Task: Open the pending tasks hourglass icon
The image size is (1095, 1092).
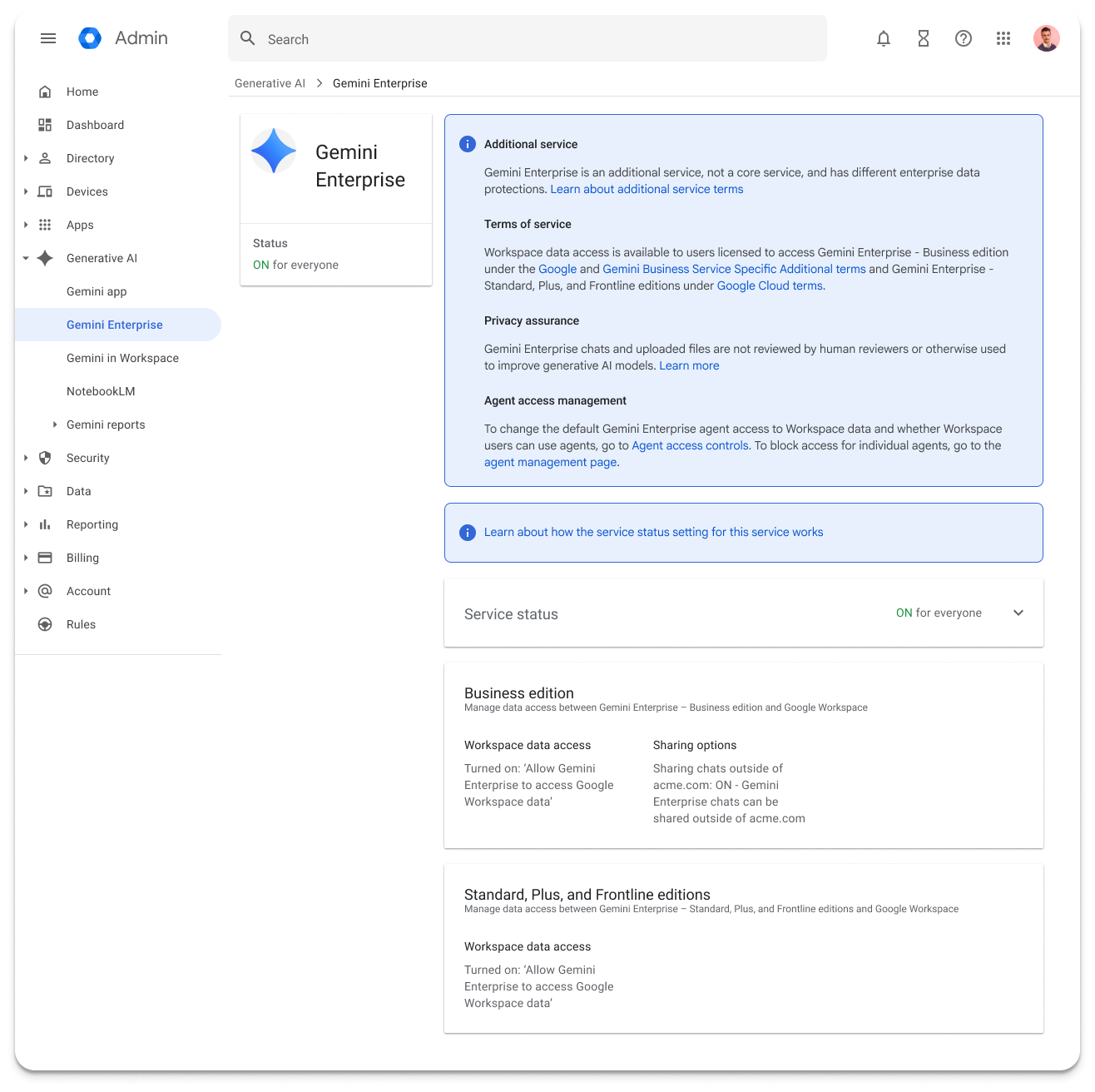Action: tap(923, 38)
